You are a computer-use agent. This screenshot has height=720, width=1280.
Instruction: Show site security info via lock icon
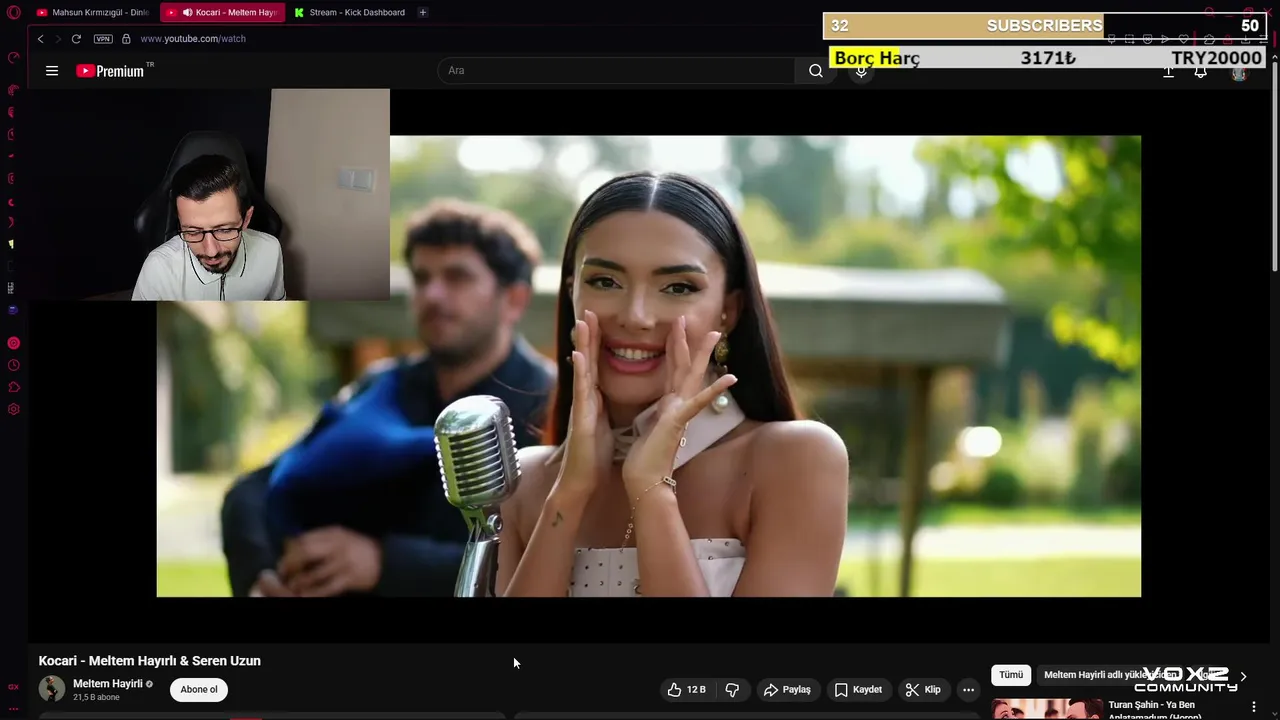pyautogui.click(x=126, y=39)
